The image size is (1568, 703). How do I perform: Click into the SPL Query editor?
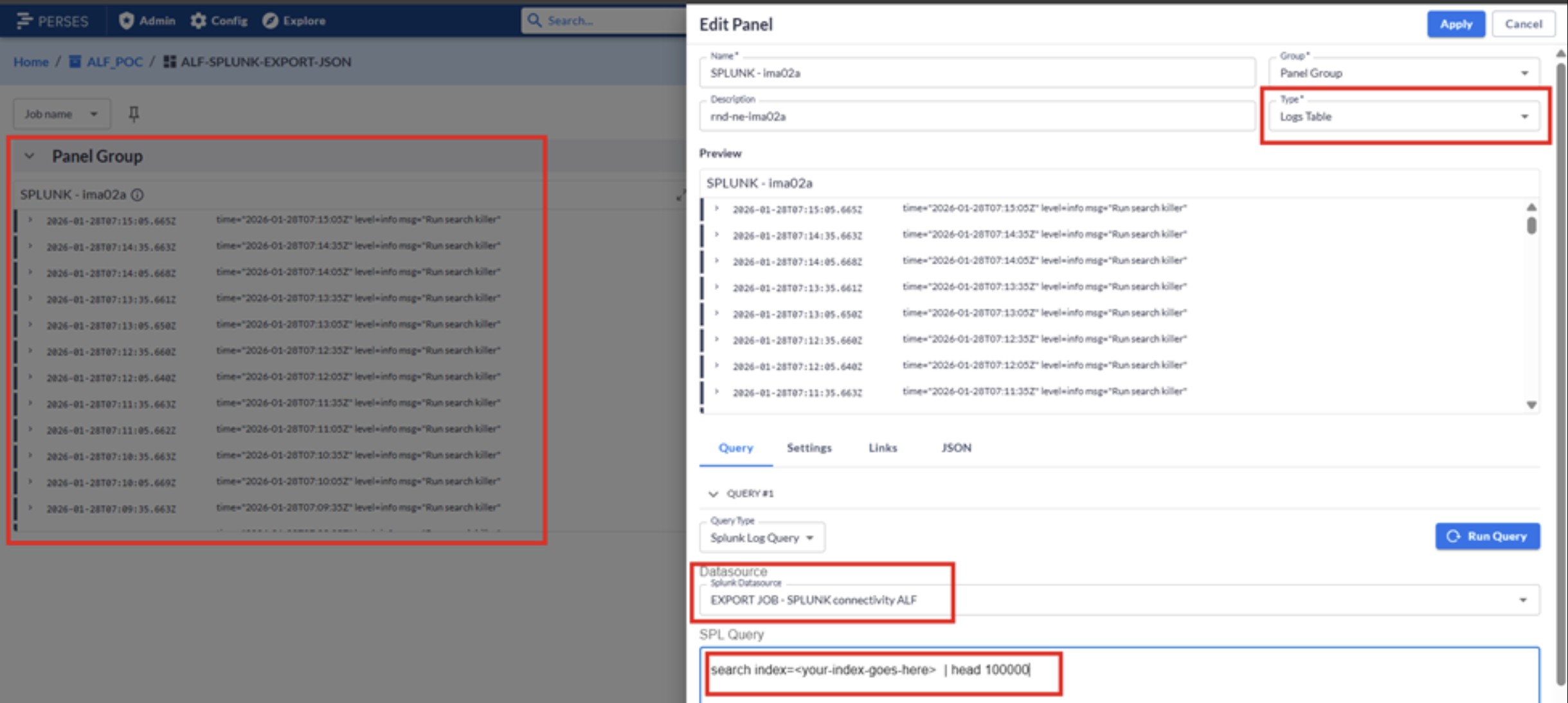(x=1119, y=675)
